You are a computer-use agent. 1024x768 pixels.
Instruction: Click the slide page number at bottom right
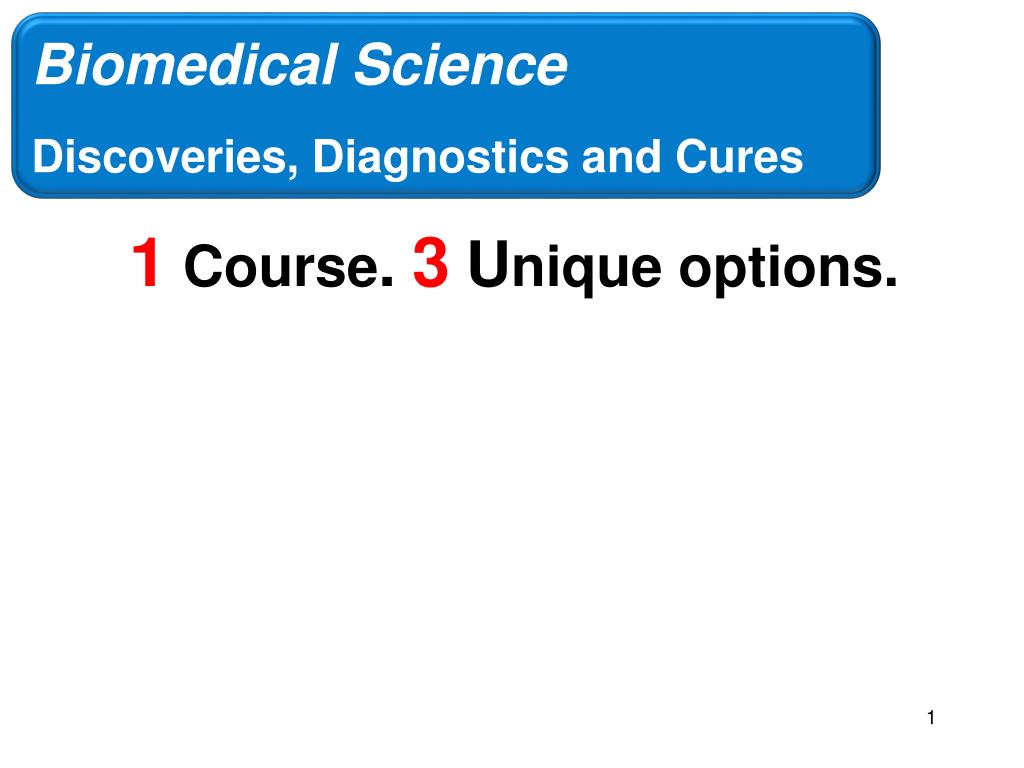click(x=931, y=718)
